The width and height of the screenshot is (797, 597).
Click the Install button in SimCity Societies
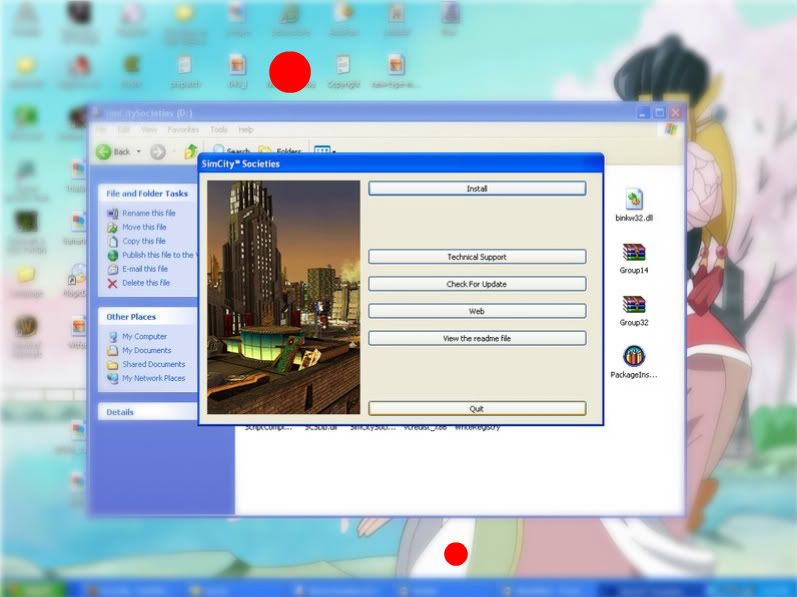[477, 188]
